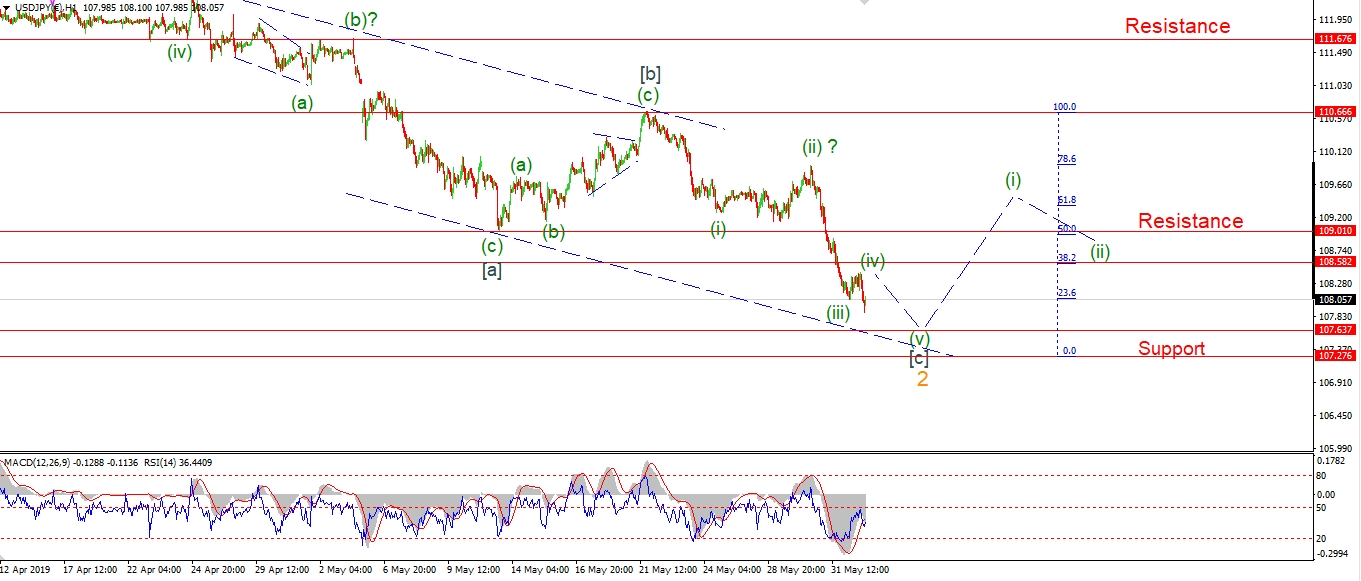
Task: Select the (ii) ? wave label
Action: pos(819,147)
